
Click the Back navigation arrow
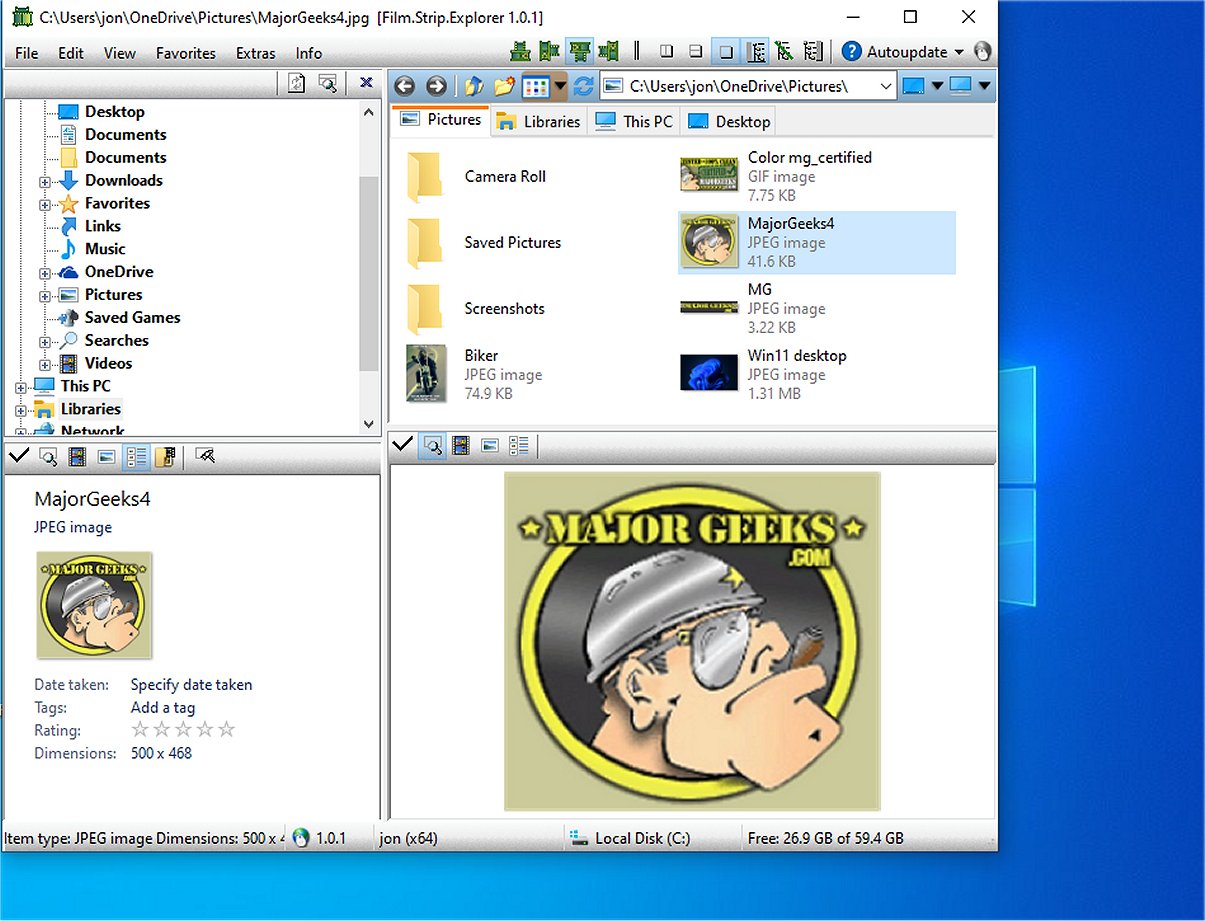(404, 86)
